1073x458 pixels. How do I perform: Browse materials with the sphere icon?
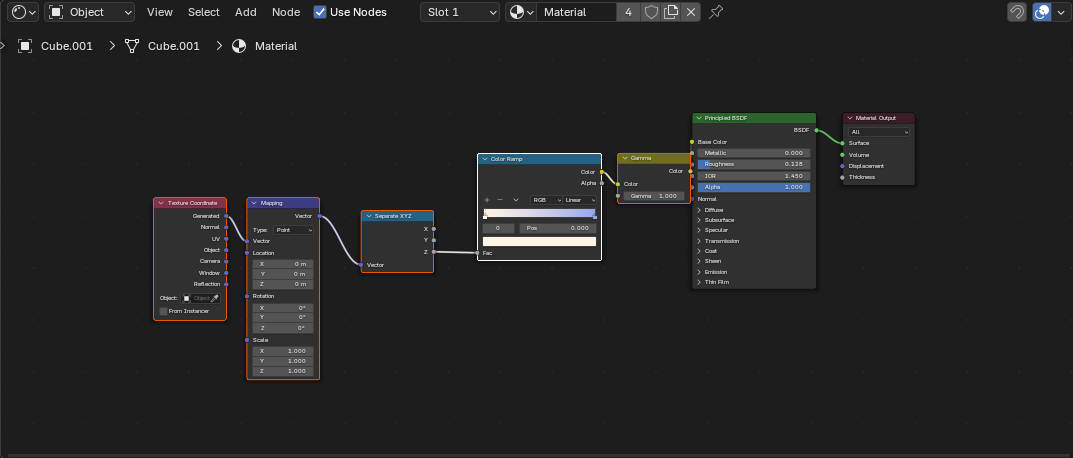521,12
